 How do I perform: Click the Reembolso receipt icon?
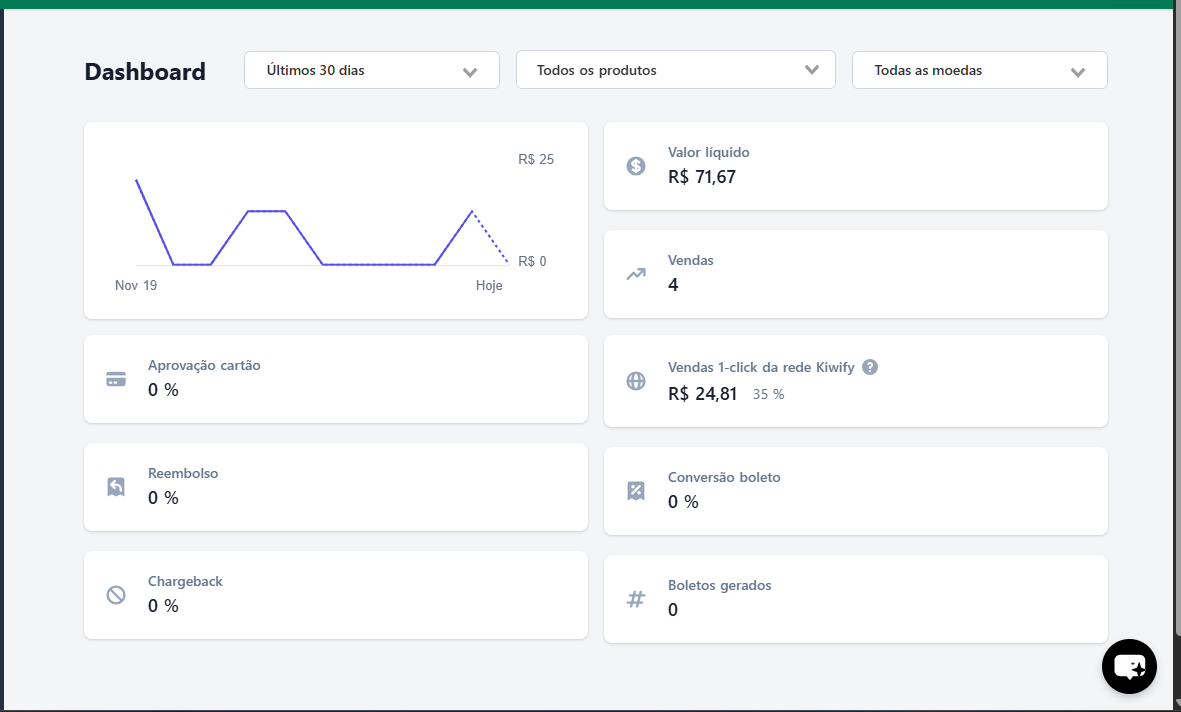116,487
